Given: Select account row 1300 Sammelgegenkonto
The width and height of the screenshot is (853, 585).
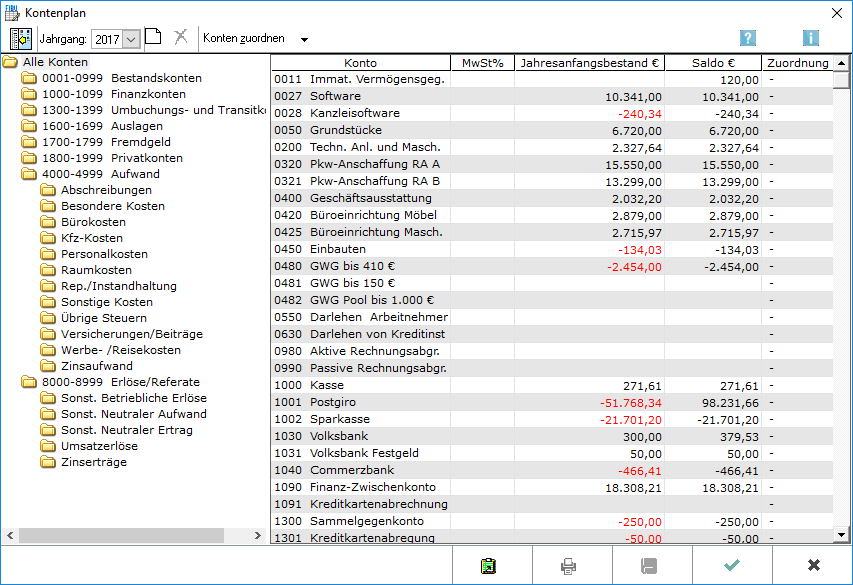Looking at the screenshot, I should coord(552,521).
